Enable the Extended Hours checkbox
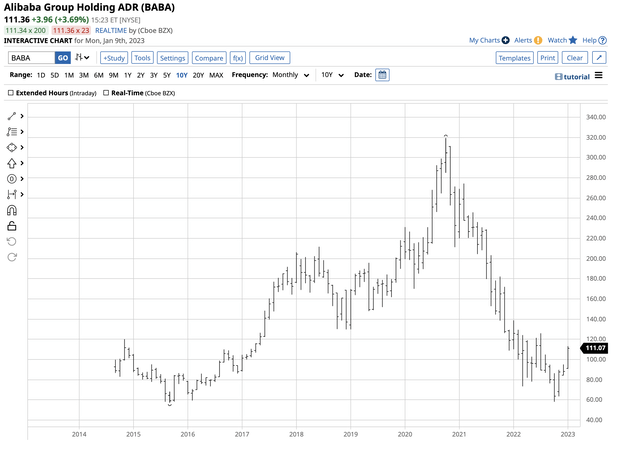 click(x=11, y=92)
